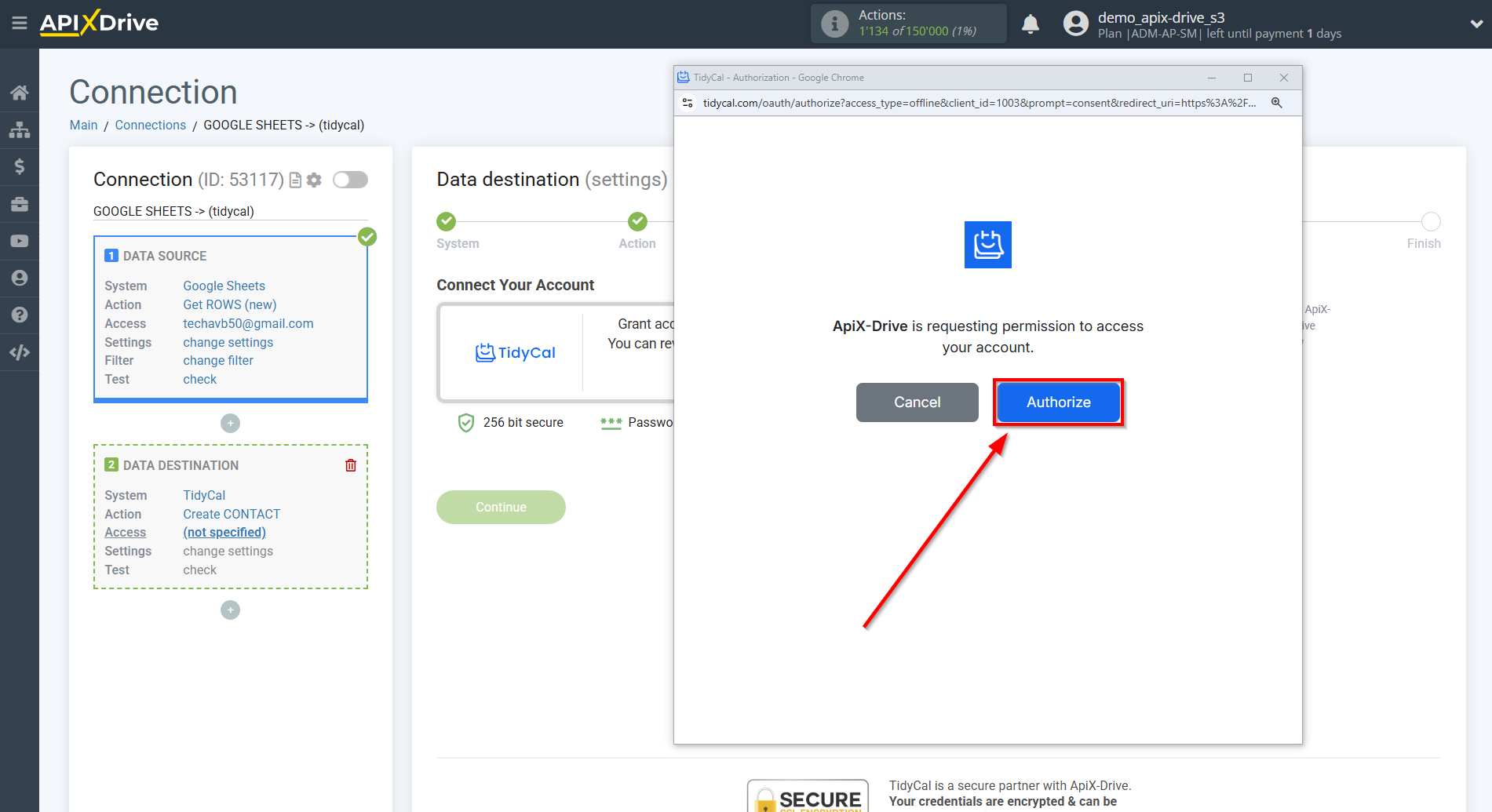Open the Help question mark icon
Viewport: 1492px width, 812px height.
point(20,314)
